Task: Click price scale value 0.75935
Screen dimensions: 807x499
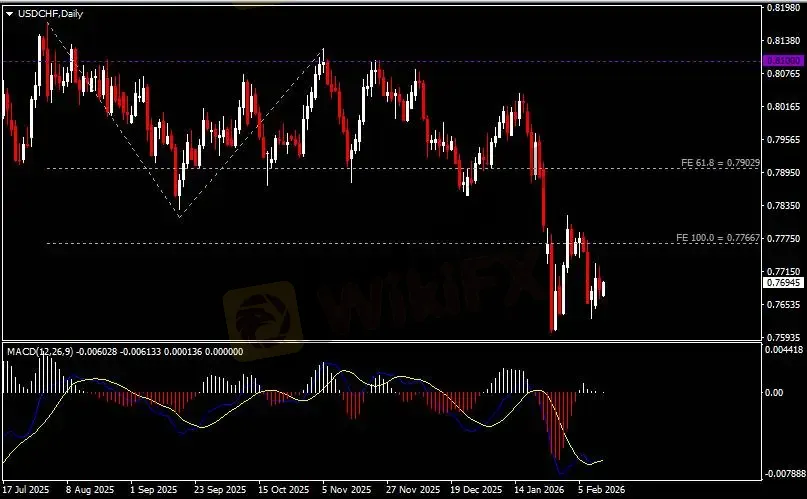Action: [783, 337]
